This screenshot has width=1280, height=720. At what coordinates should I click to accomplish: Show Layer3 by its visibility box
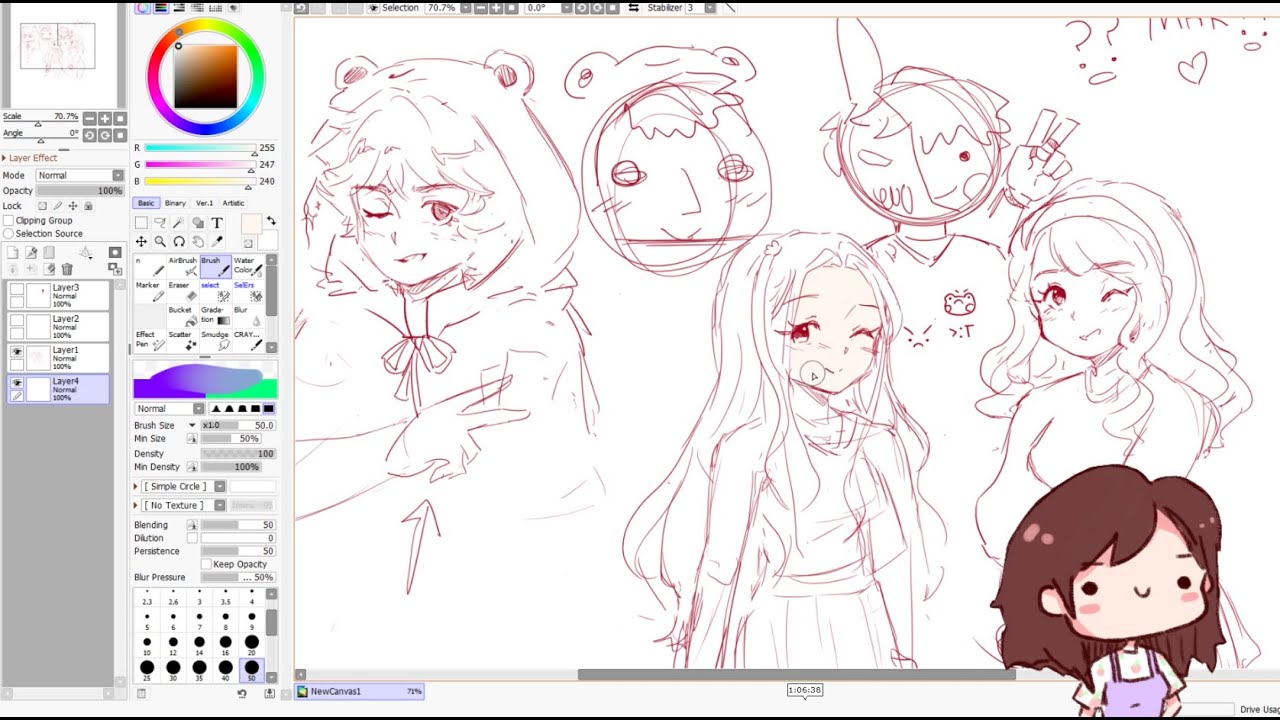(17, 289)
